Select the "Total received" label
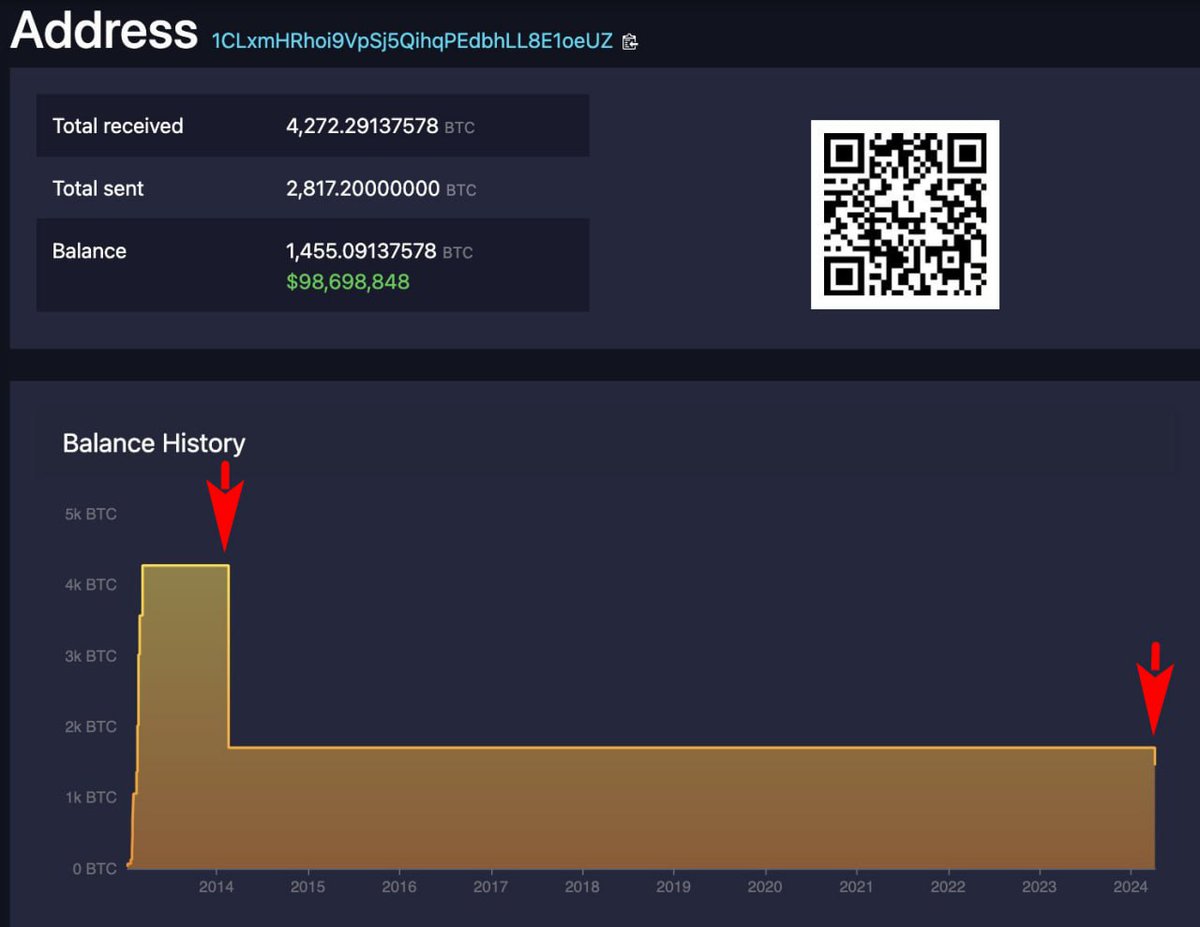The height and width of the screenshot is (927, 1200). coord(118,126)
